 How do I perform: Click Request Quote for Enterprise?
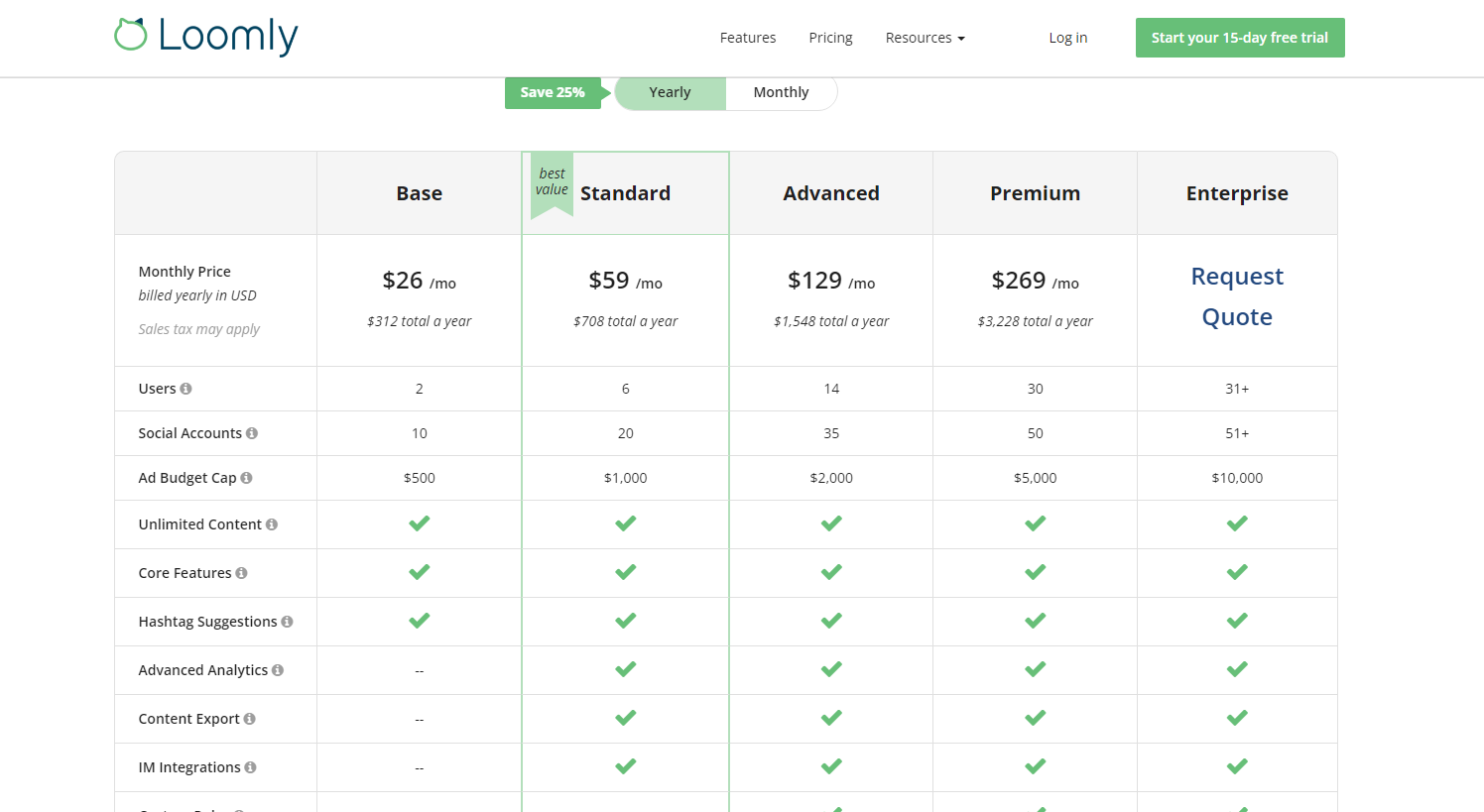[x=1237, y=296]
